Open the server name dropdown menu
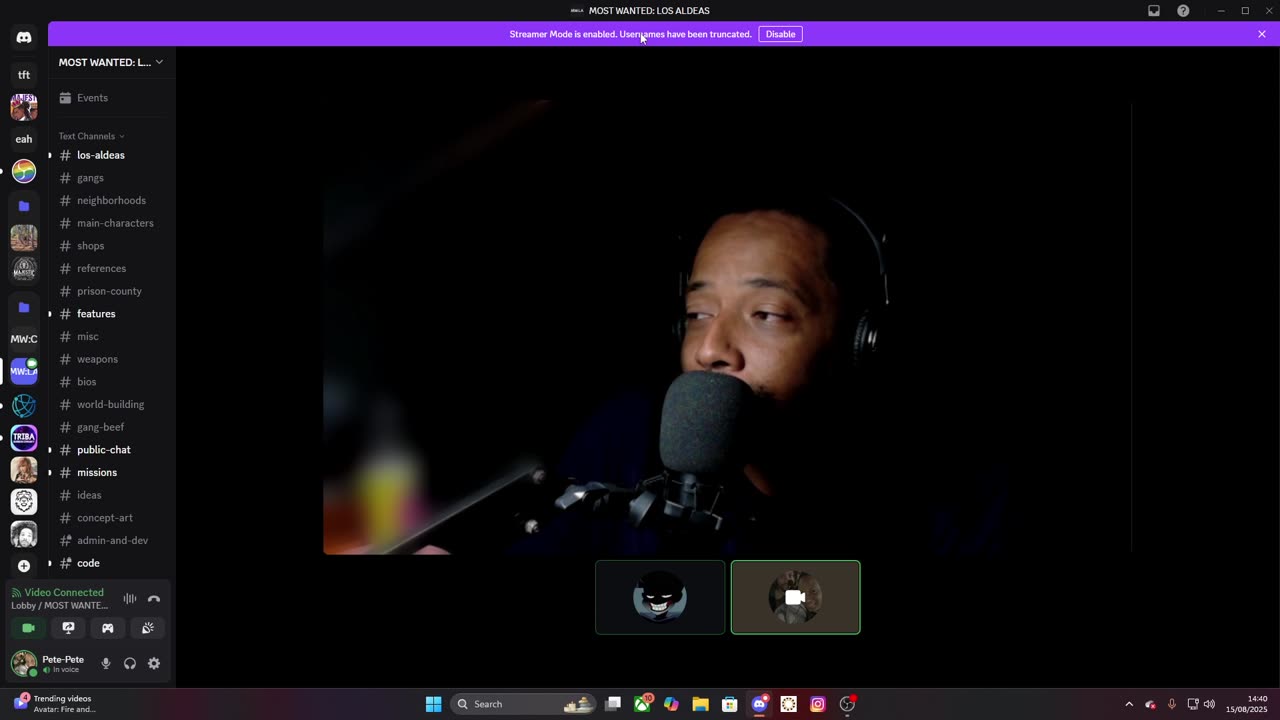 pyautogui.click(x=111, y=62)
